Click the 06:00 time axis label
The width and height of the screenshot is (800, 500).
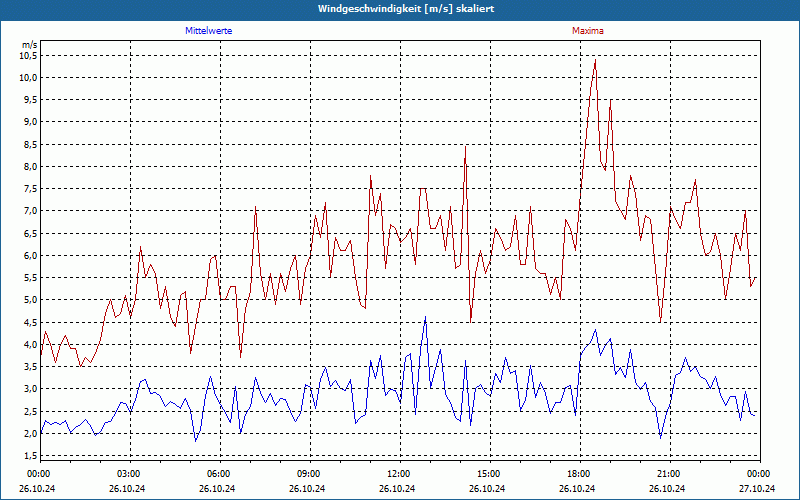pyautogui.click(x=217, y=474)
